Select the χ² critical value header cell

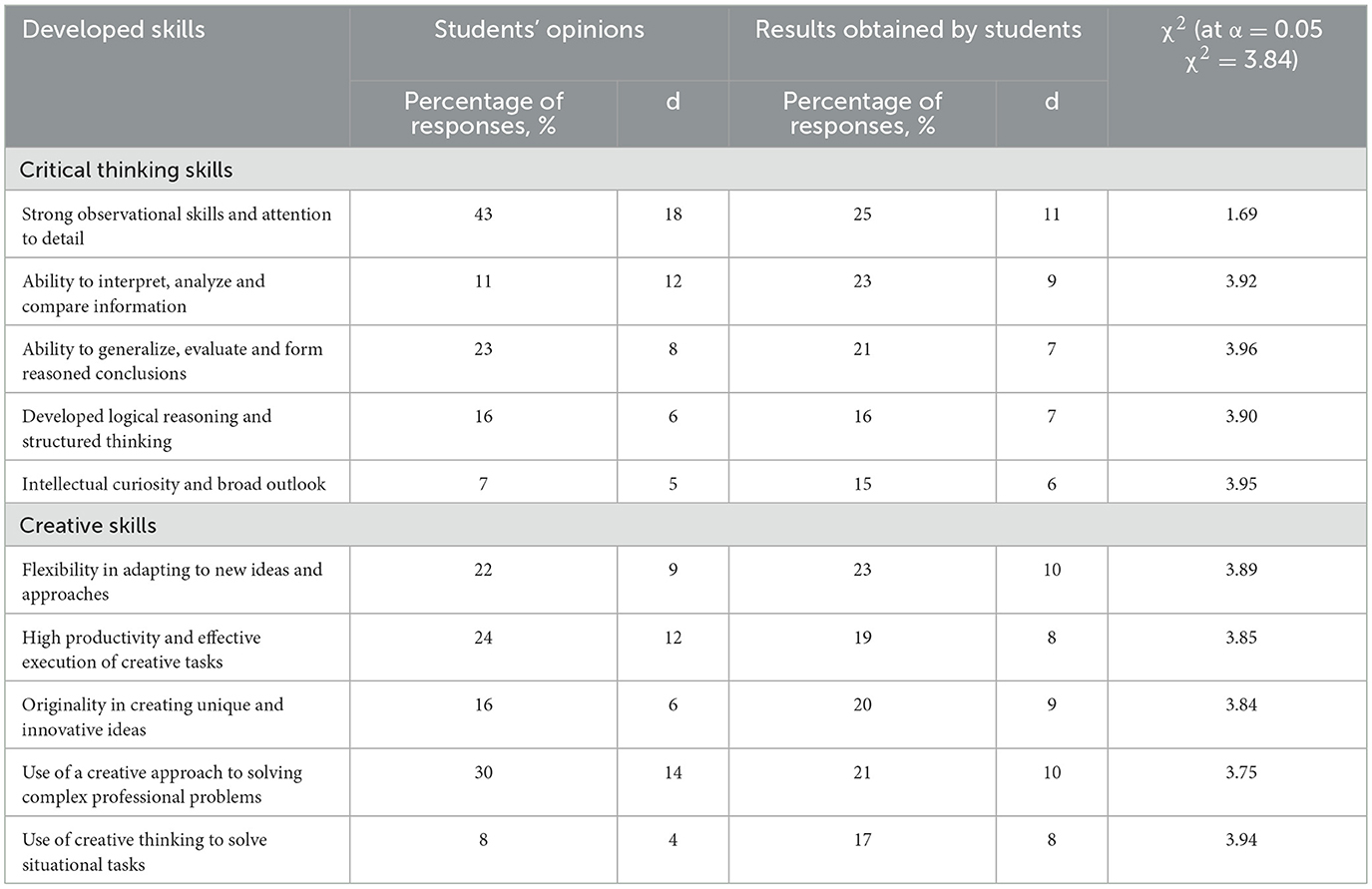(x=1241, y=44)
